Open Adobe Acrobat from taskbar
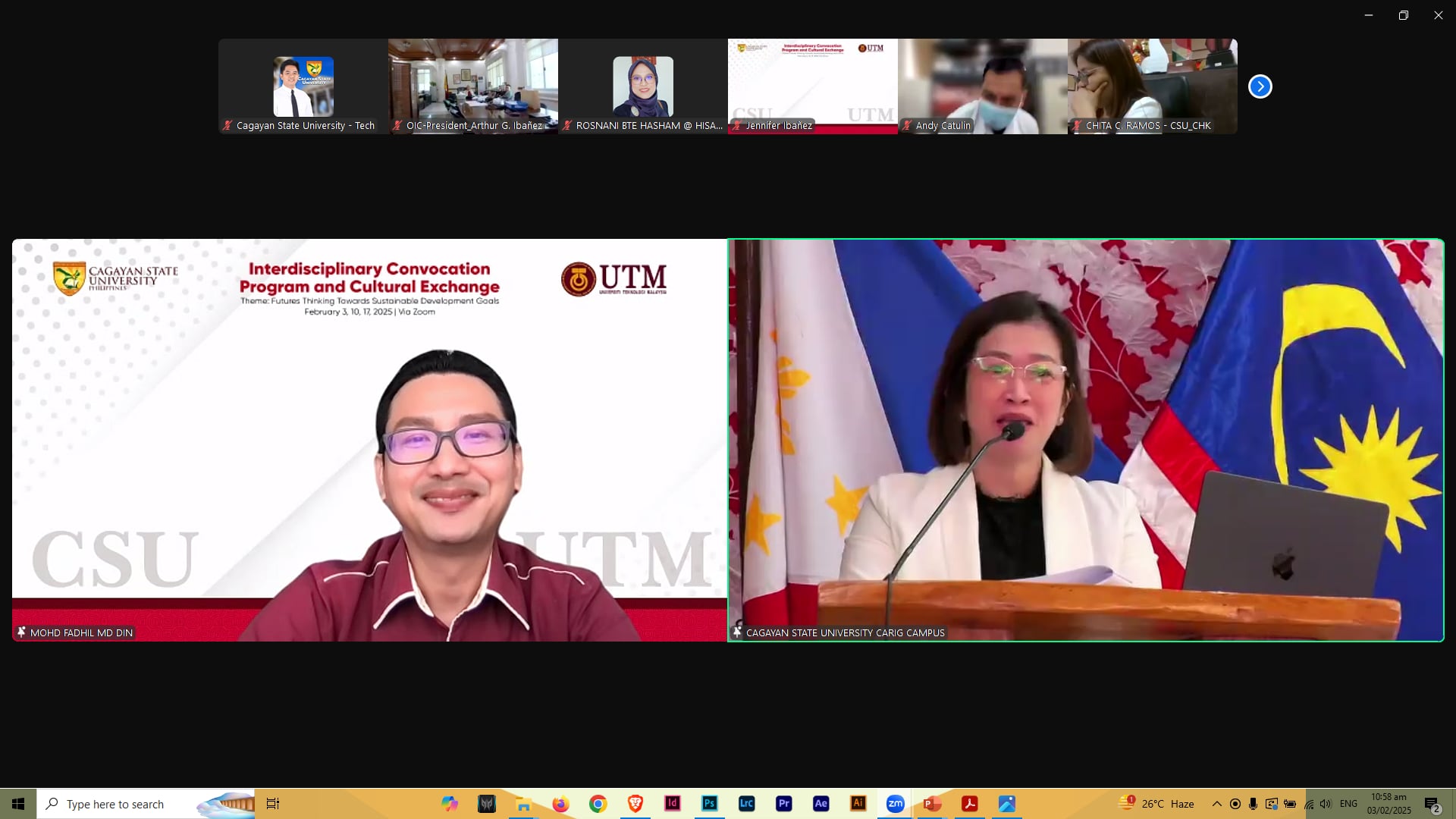The height and width of the screenshot is (819, 1456). coord(969,804)
